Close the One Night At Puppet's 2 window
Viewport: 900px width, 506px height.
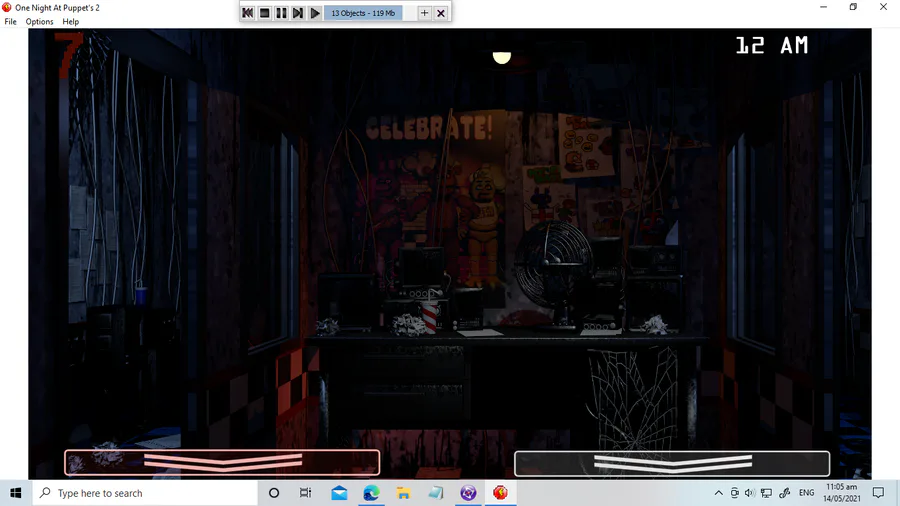click(x=883, y=7)
